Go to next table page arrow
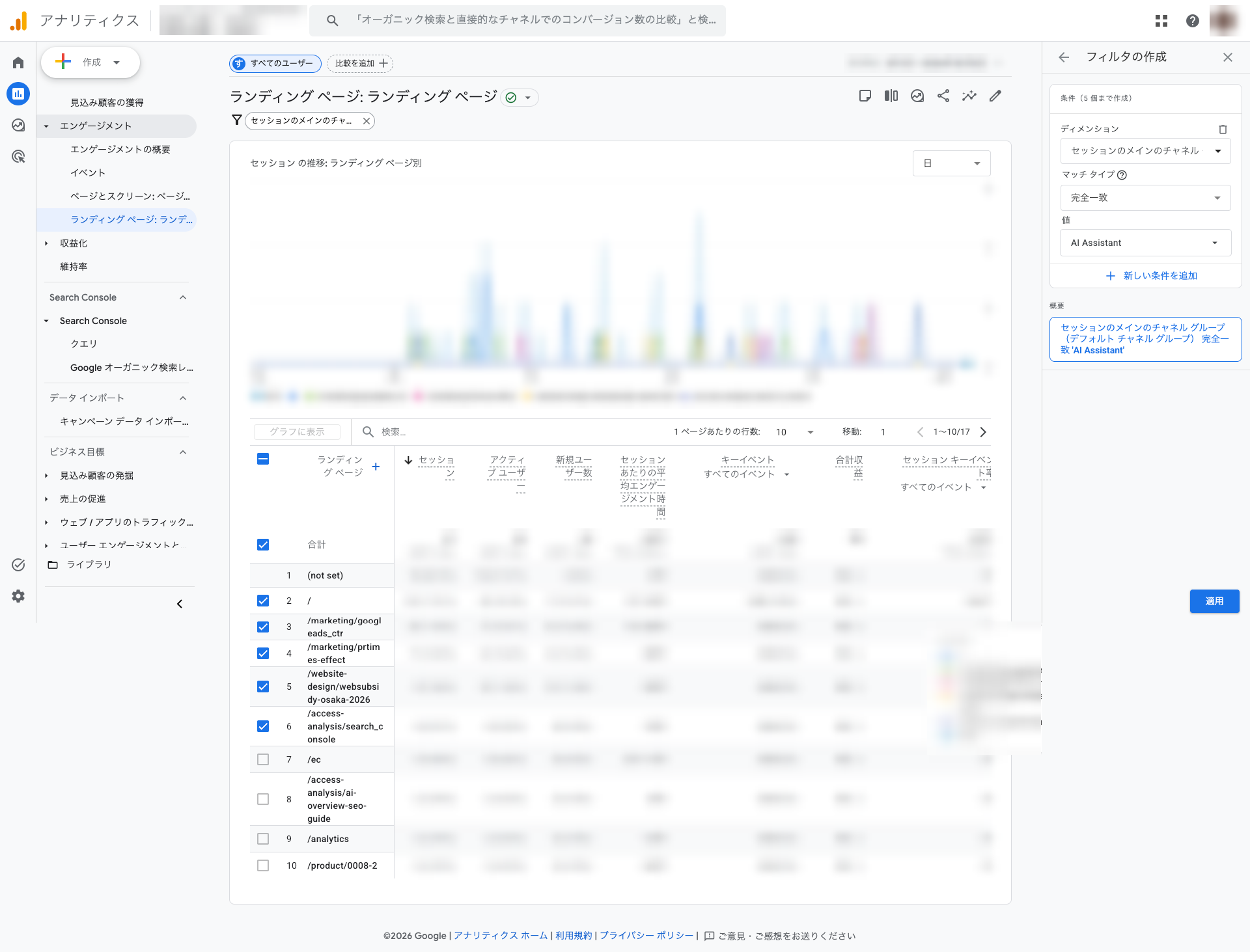Viewport: 1250px width, 952px height. pos(983,432)
